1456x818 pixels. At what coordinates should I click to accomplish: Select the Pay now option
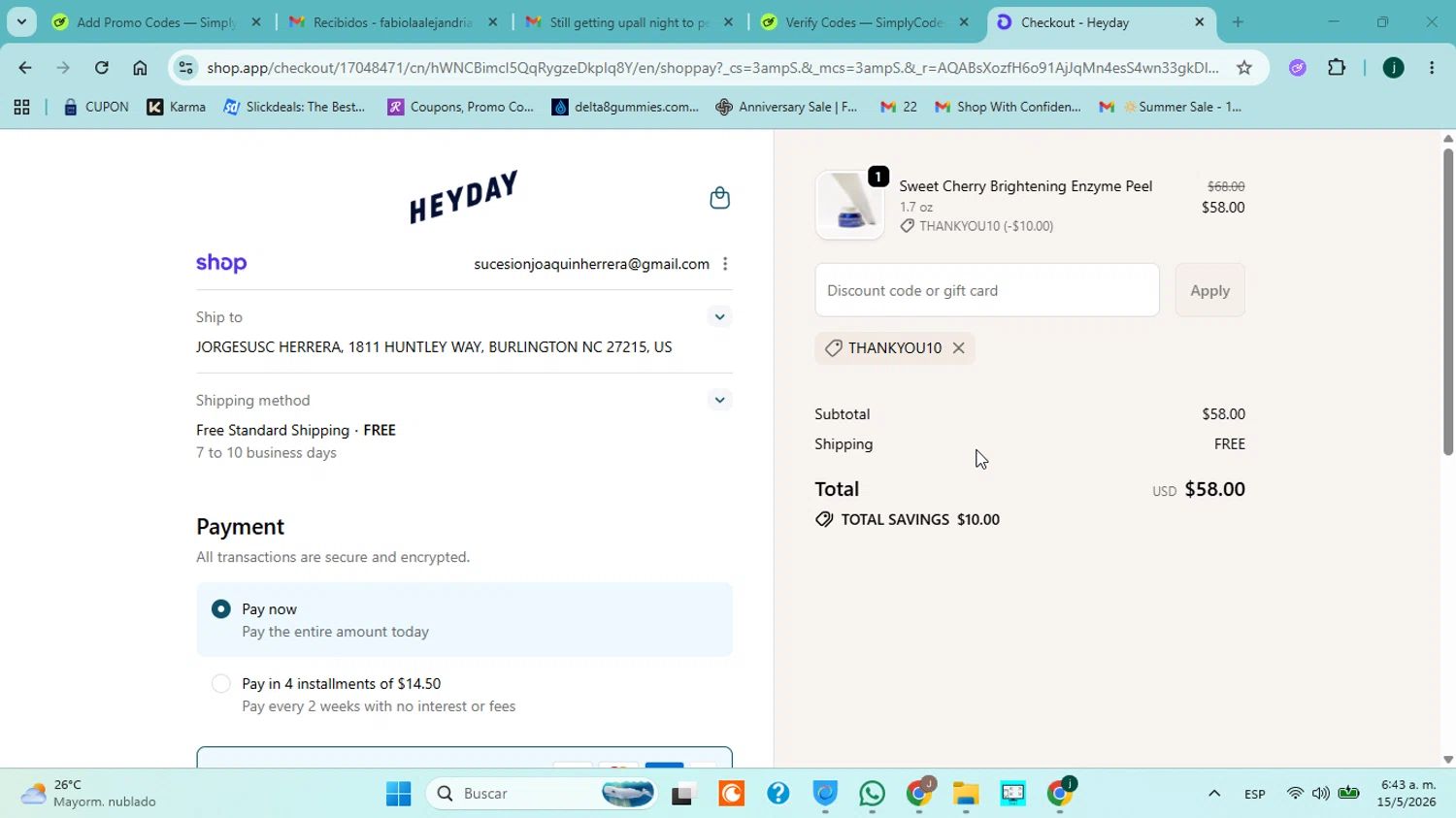click(464, 620)
